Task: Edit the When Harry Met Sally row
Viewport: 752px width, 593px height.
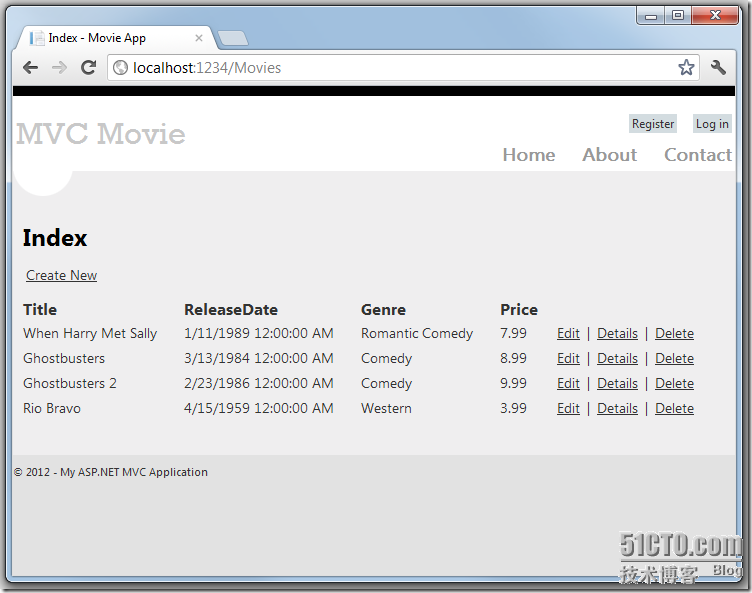Action: 568,333
